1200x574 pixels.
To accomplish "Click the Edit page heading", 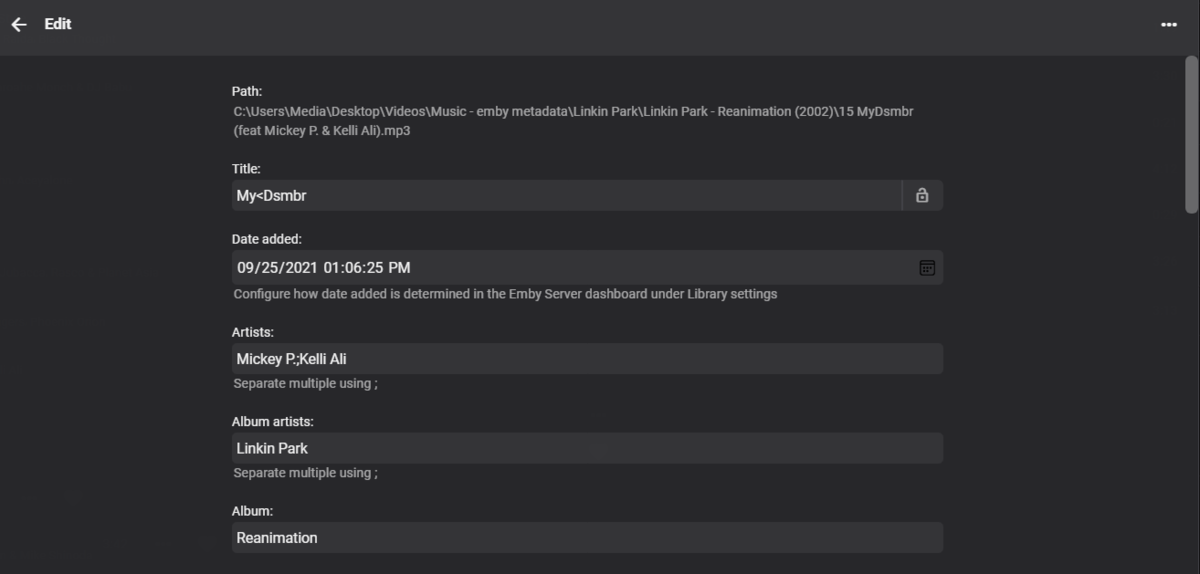I will [58, 24].
